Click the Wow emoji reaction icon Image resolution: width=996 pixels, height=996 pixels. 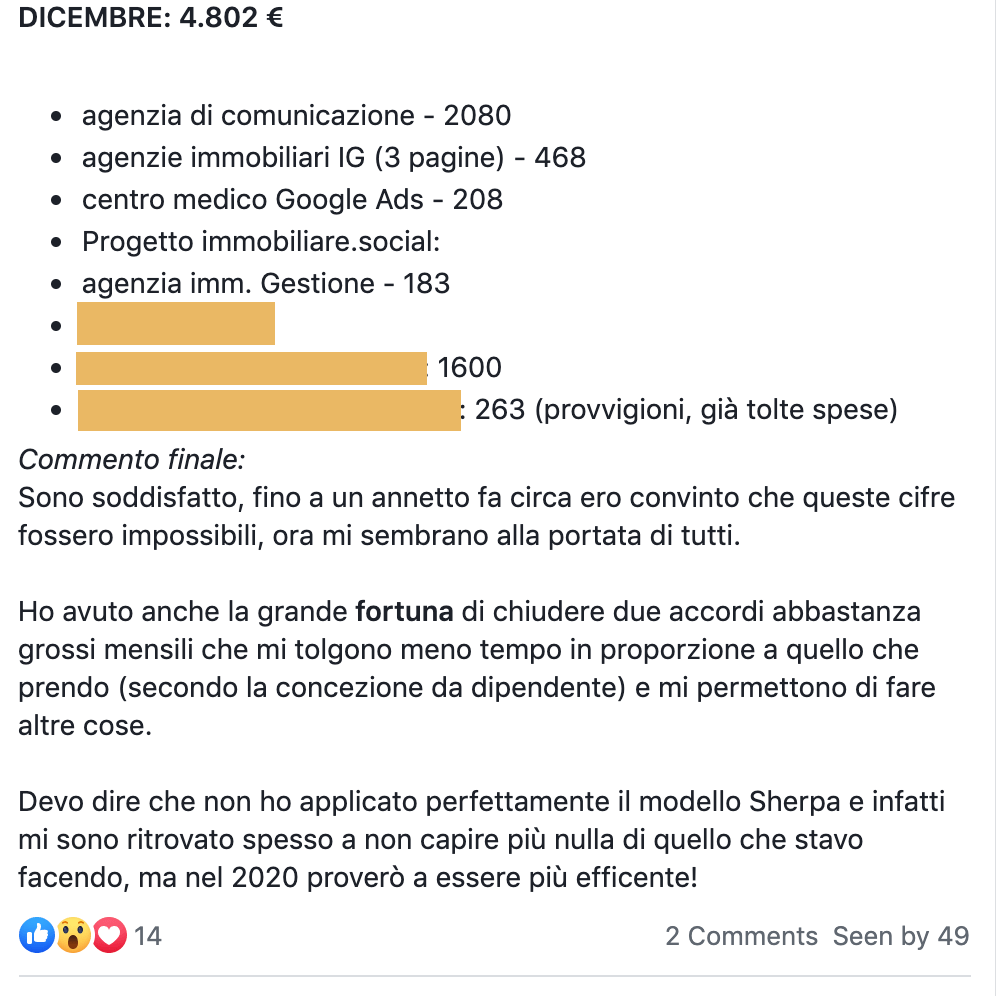74,935
